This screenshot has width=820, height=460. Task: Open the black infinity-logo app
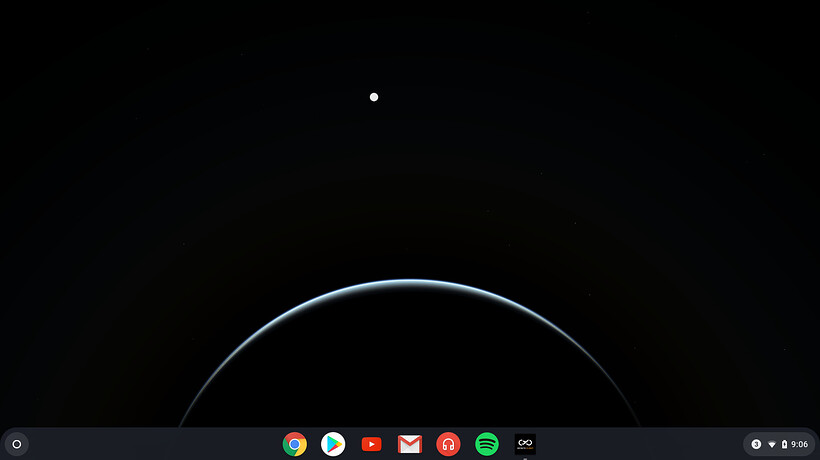click(x=525, y=444)
